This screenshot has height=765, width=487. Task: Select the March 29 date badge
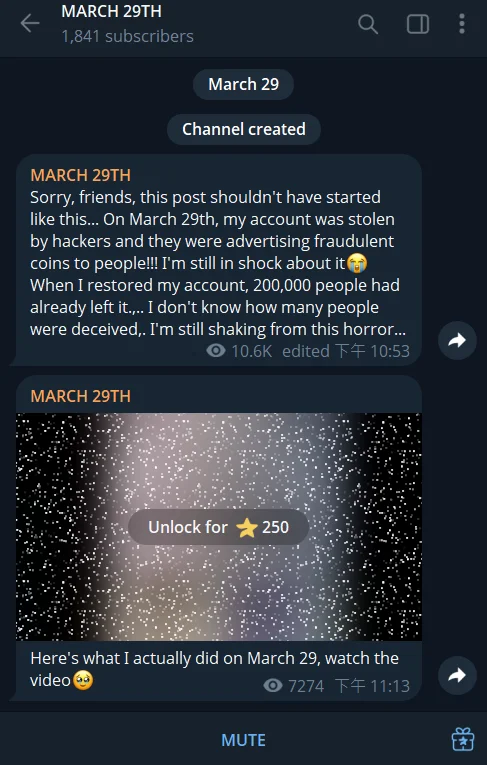244,84
